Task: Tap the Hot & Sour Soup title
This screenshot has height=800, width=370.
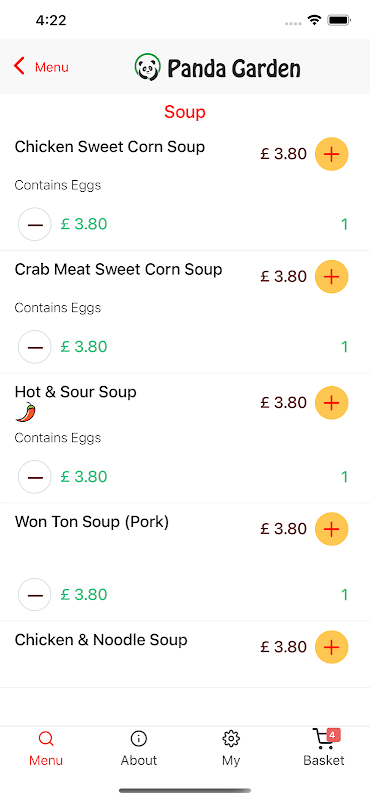Action: (76, 392)
